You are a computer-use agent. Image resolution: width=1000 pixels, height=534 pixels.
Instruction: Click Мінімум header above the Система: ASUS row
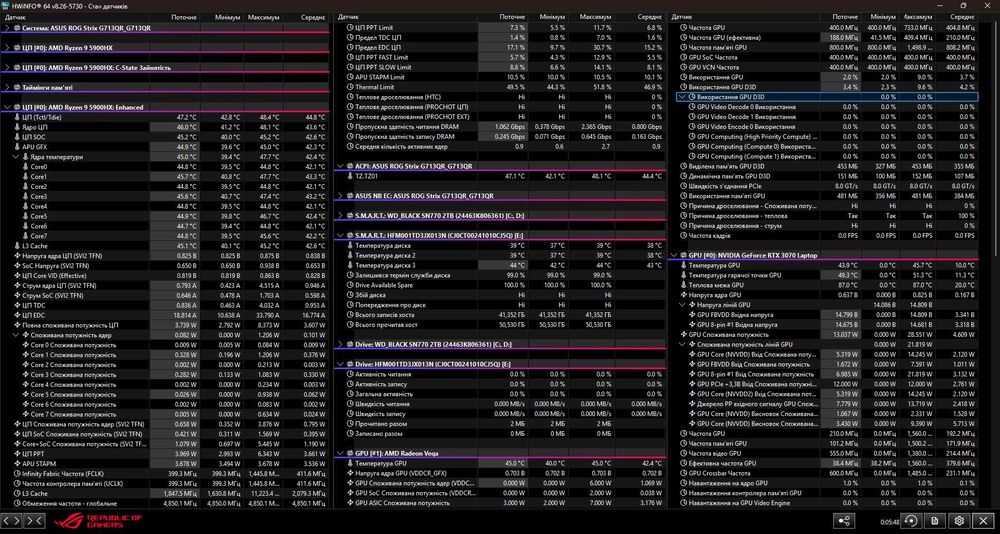point(229,17)
